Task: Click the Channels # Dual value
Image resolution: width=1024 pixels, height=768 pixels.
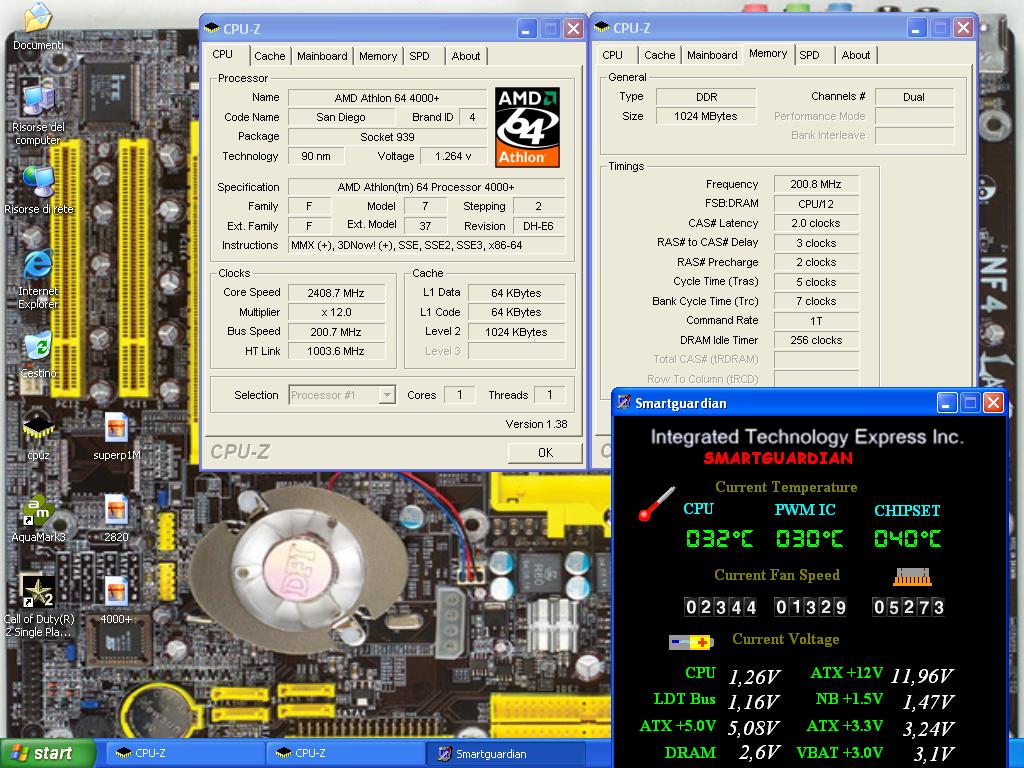Action: [x=914, y=97]
